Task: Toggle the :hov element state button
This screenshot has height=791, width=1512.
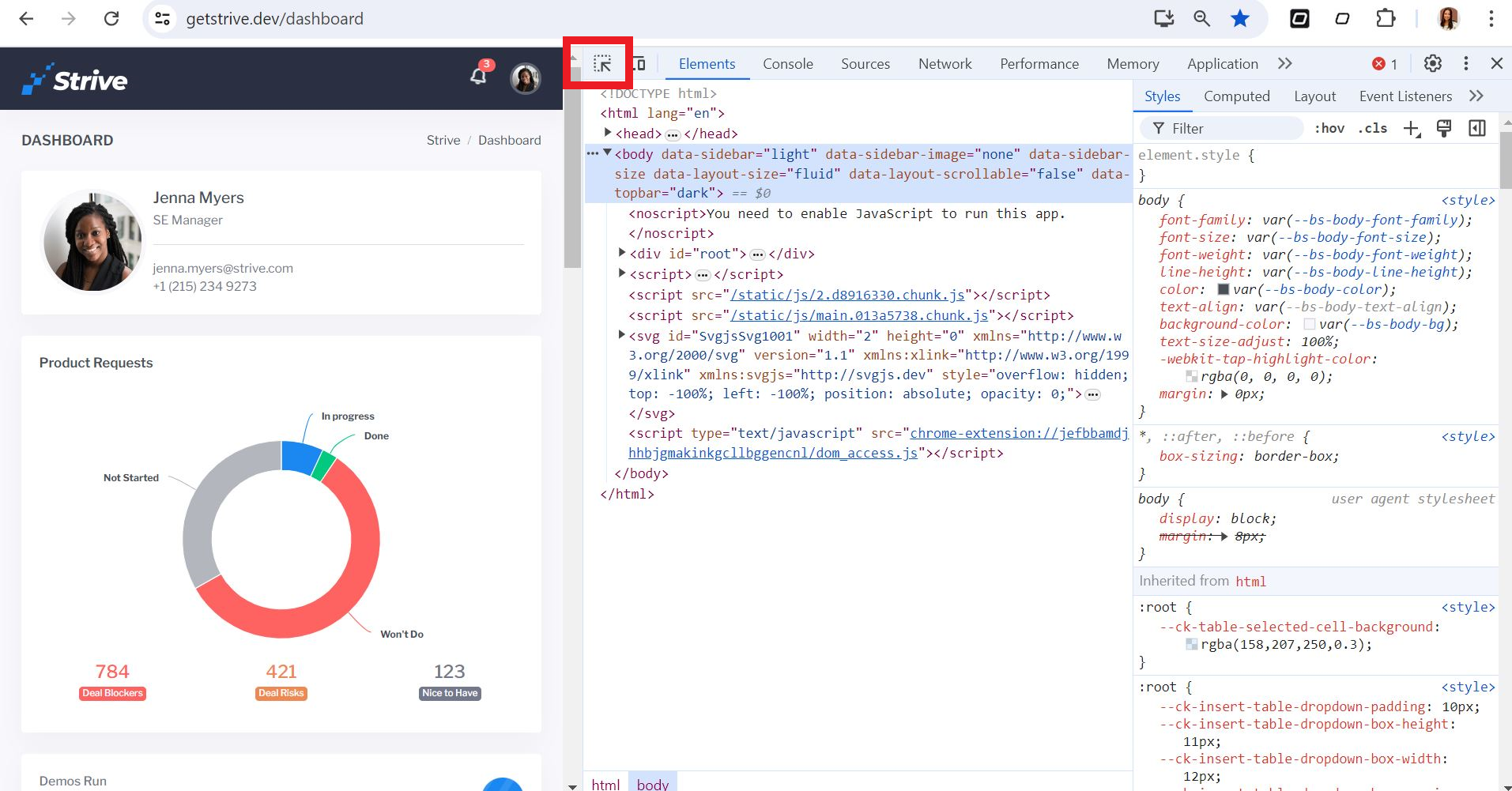Action: pyautogui.click(x=1329, y=128)
